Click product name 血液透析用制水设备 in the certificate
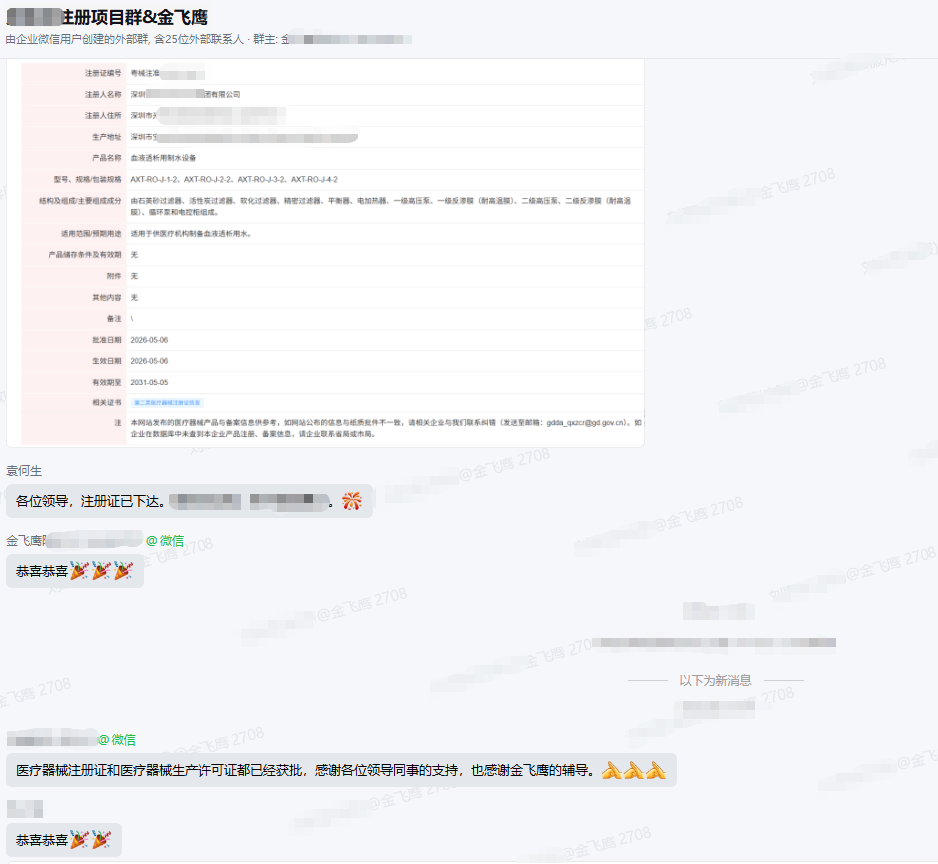938x864 pixels. pos(163,158)
